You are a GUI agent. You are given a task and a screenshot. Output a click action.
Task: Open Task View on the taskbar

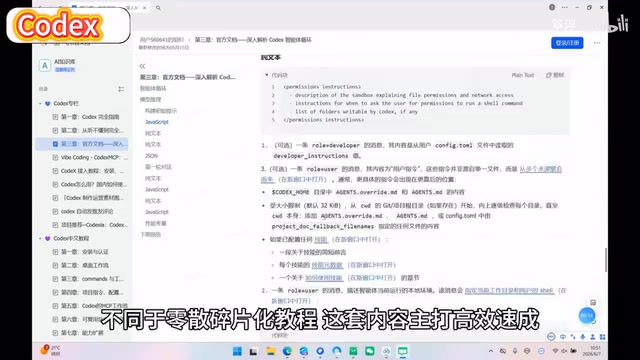(253, 351)
